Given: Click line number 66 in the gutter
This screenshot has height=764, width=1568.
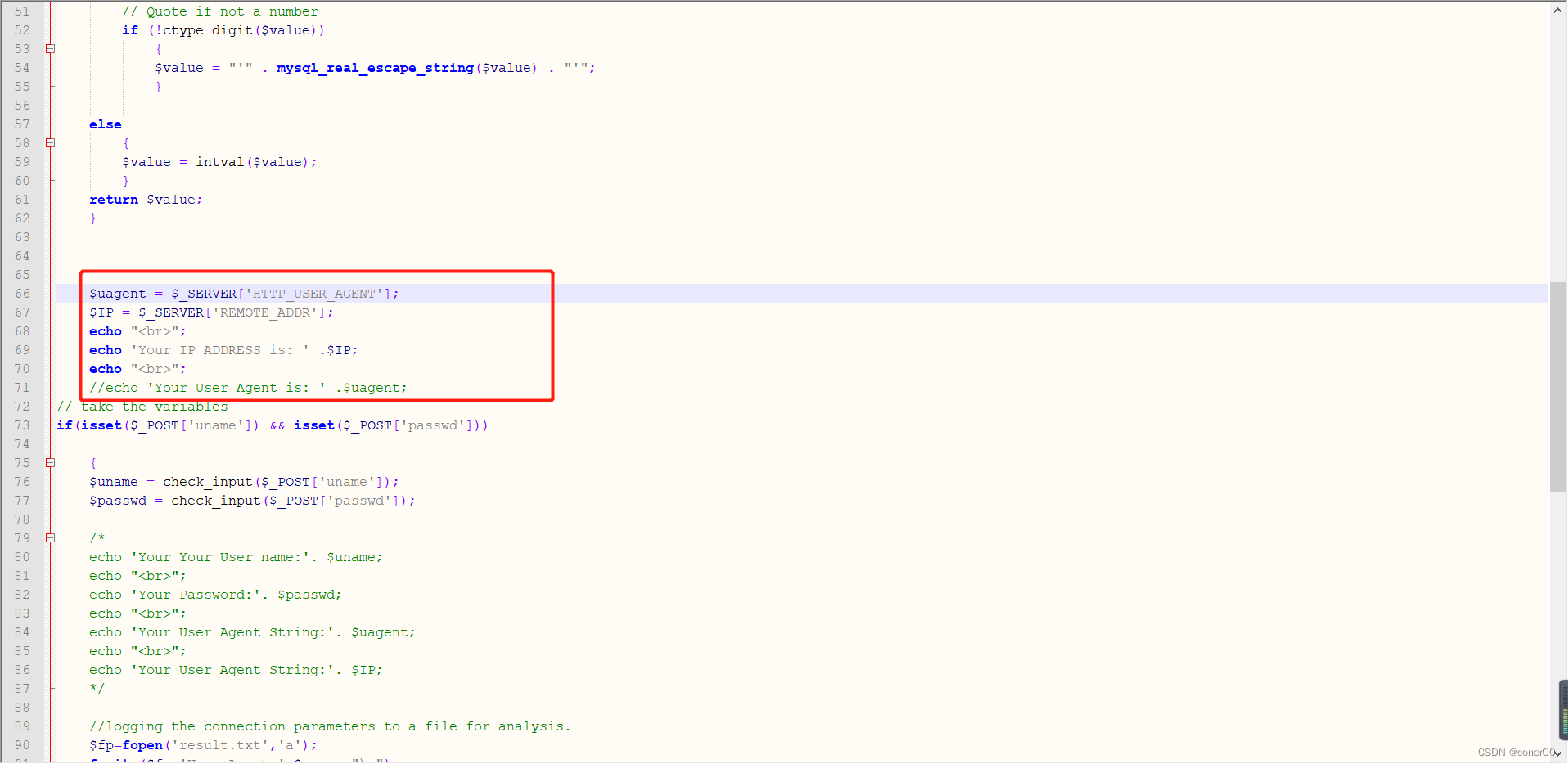Looking at the screenshot, I should click(x=22, y=294).
